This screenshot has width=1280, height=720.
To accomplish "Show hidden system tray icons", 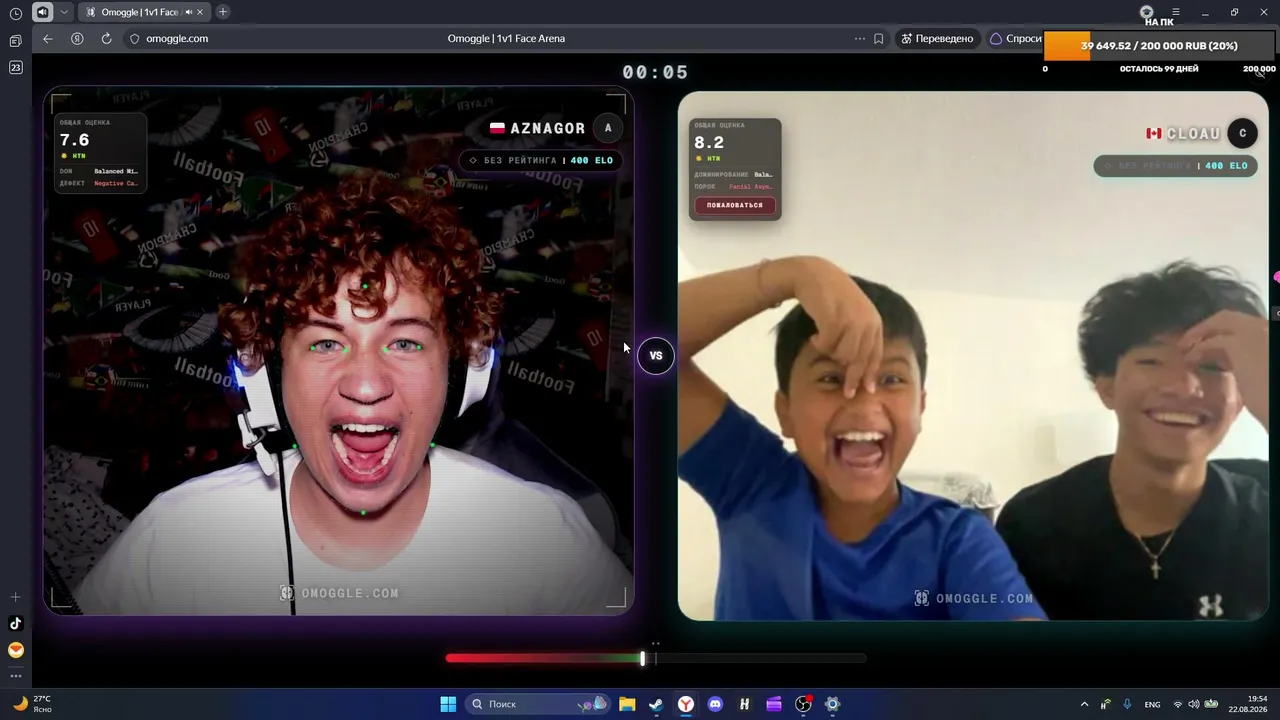I will coord(1084,704).
